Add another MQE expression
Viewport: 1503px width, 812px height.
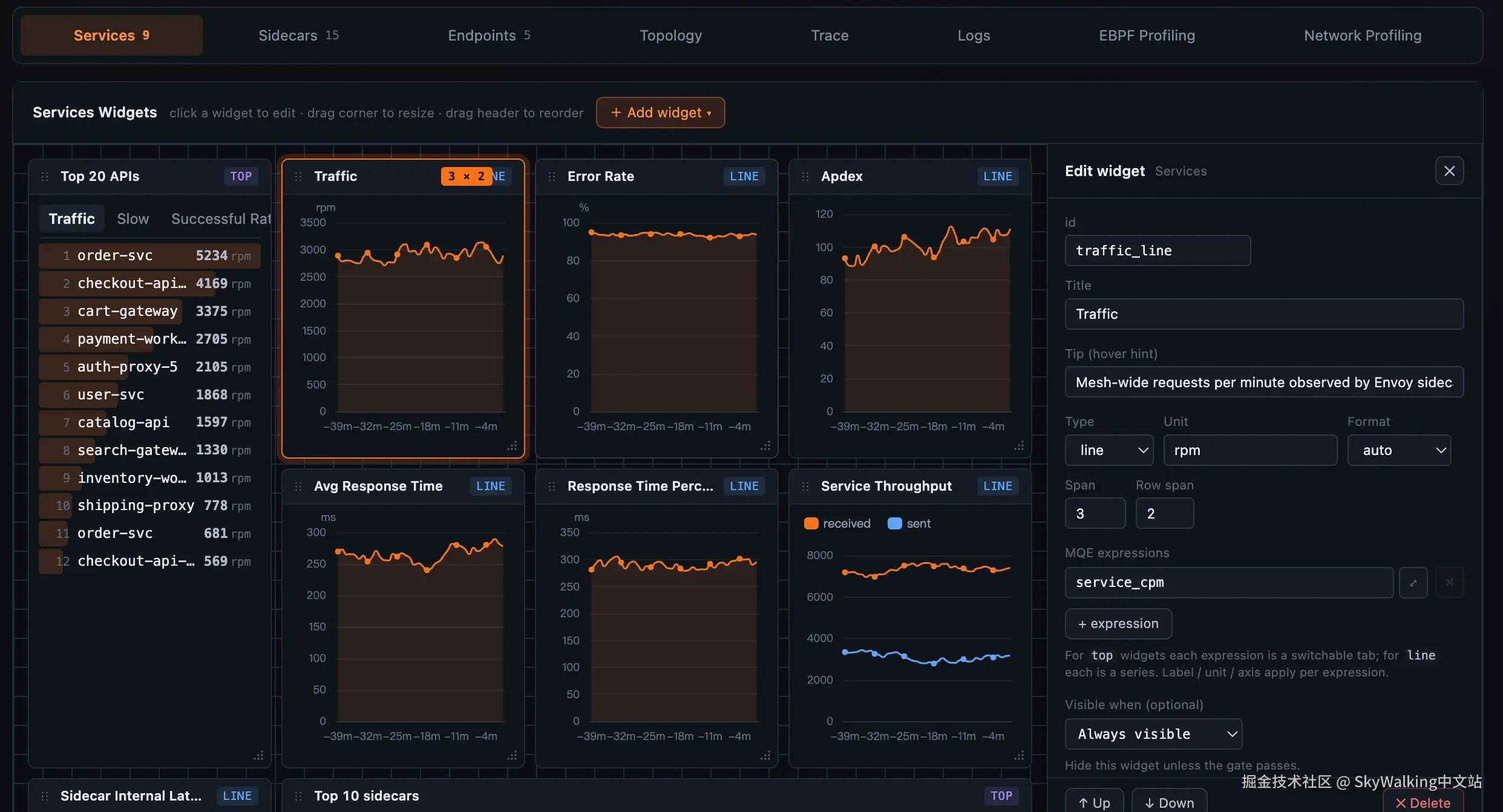1118,624
